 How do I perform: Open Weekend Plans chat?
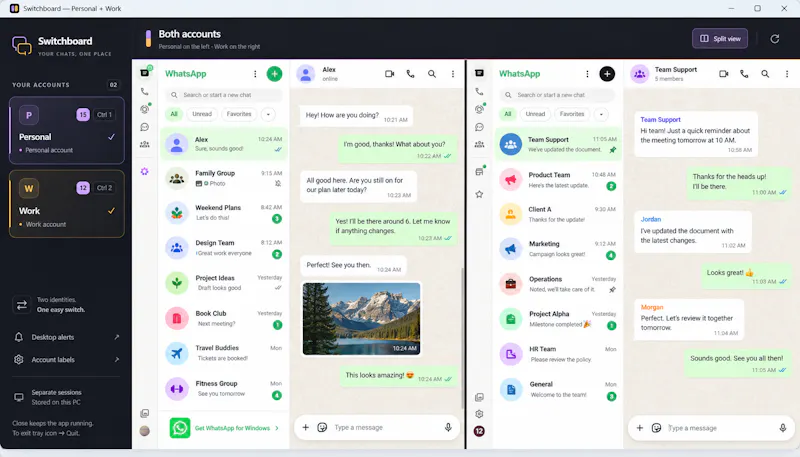point(224,213)
